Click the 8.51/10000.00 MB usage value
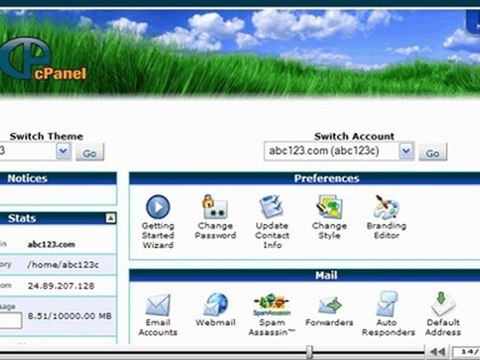 tap(69, 316)
